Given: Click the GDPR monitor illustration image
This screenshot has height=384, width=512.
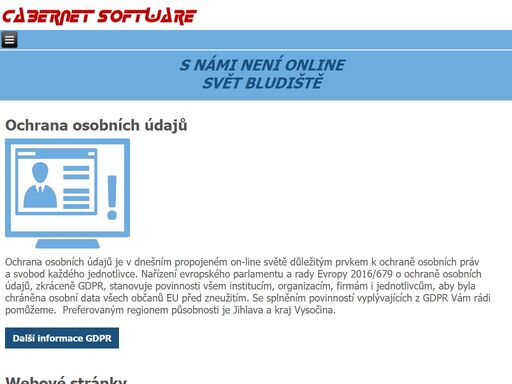Looking at the screenshot, I should click(x=67, y=193).
